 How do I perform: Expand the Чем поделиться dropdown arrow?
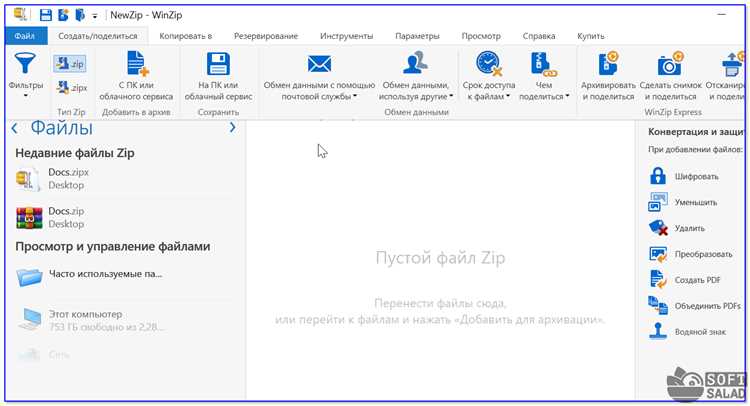567,96
